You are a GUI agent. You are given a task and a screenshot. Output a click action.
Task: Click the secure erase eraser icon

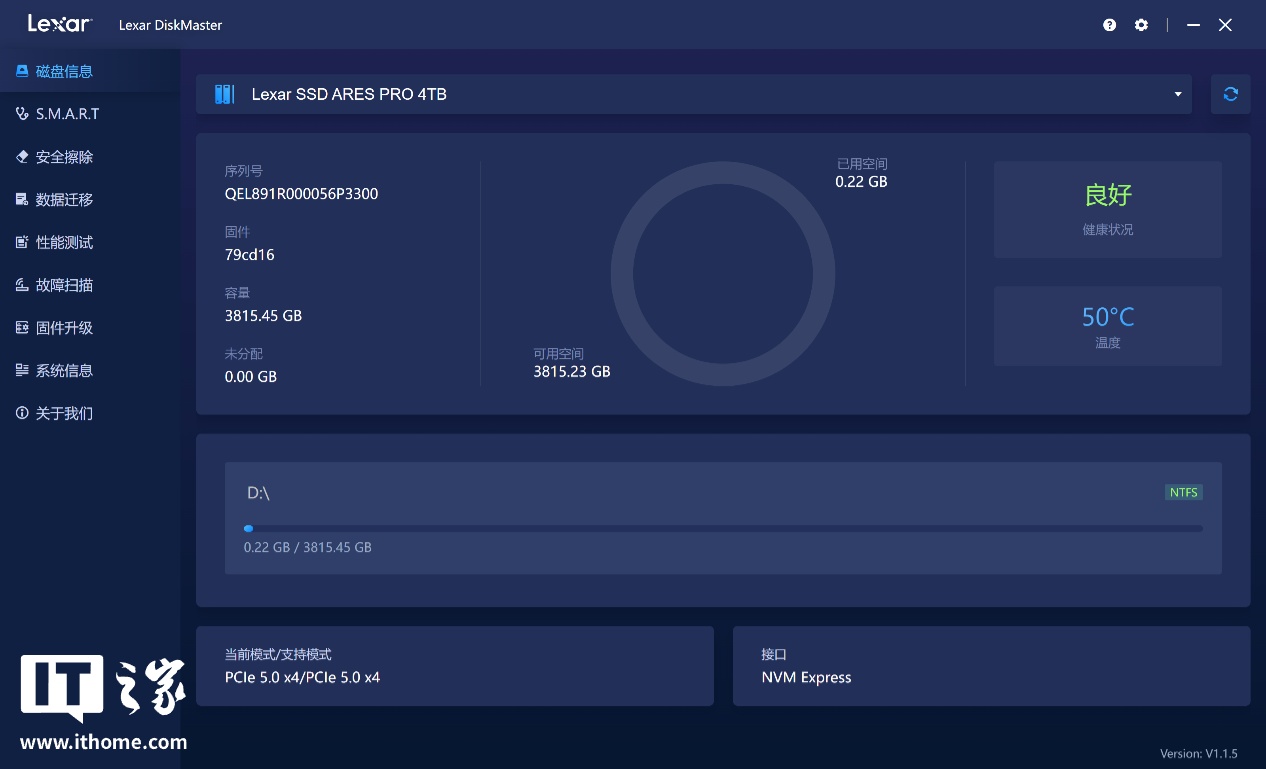22,157
